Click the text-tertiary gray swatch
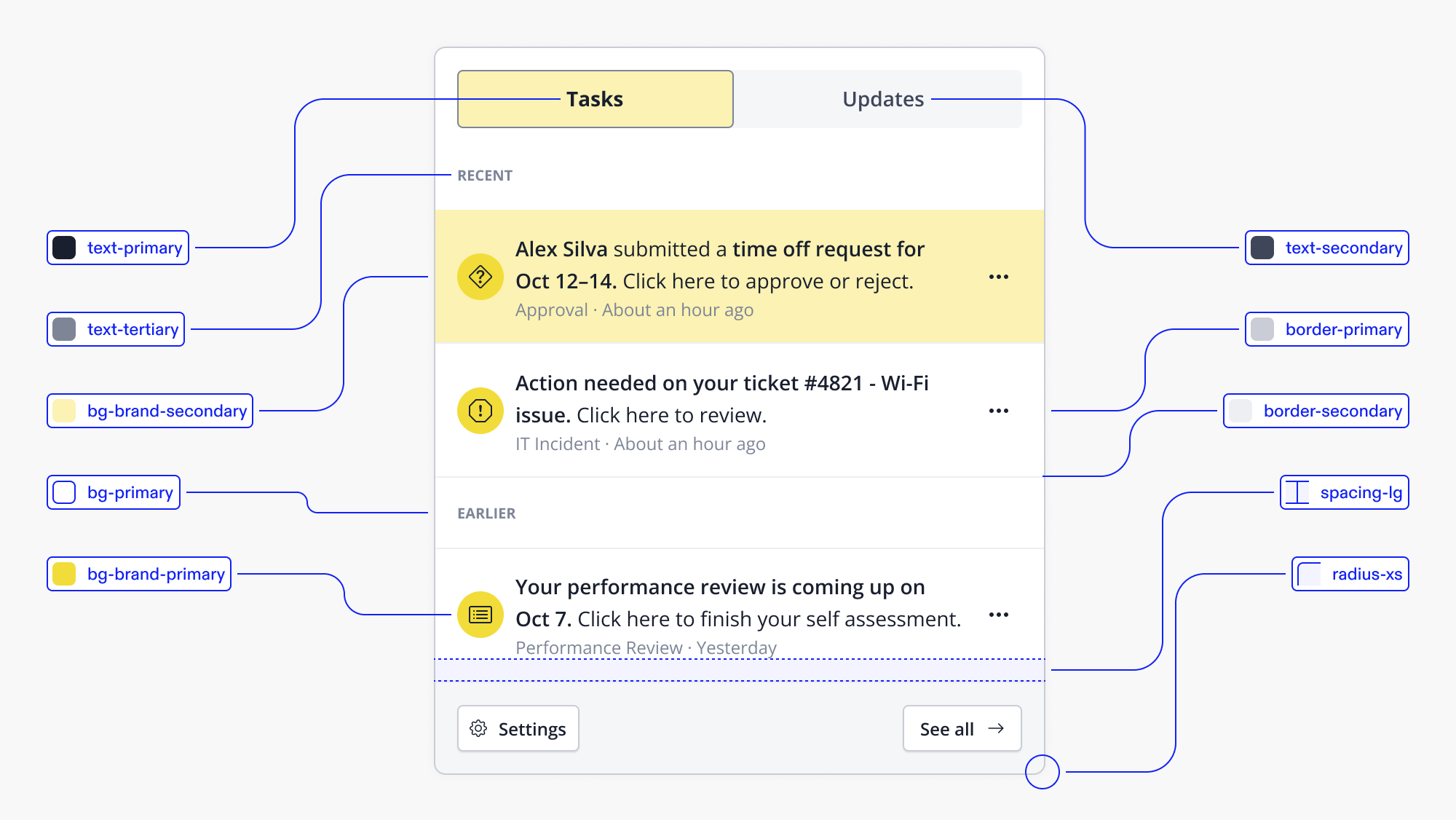1456x820 pixels. coord(64,329)
